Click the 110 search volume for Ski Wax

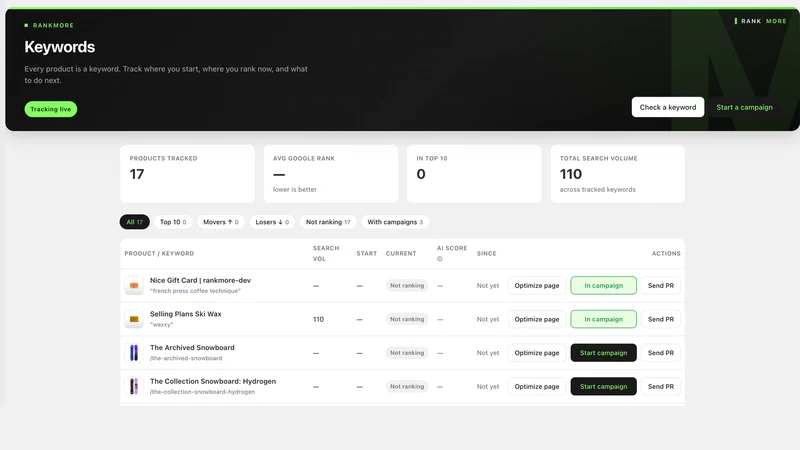click(318, 319)
